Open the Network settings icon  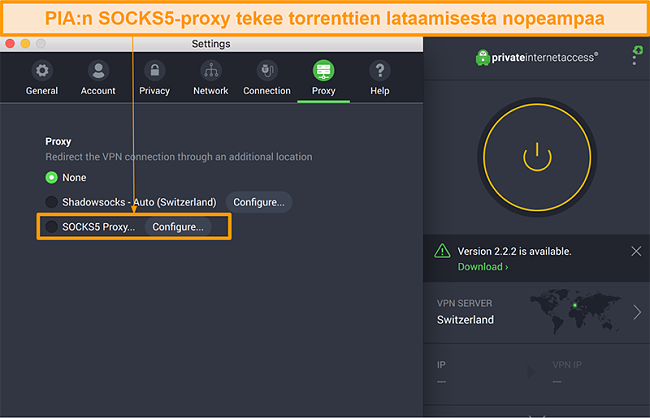[210, 71]
